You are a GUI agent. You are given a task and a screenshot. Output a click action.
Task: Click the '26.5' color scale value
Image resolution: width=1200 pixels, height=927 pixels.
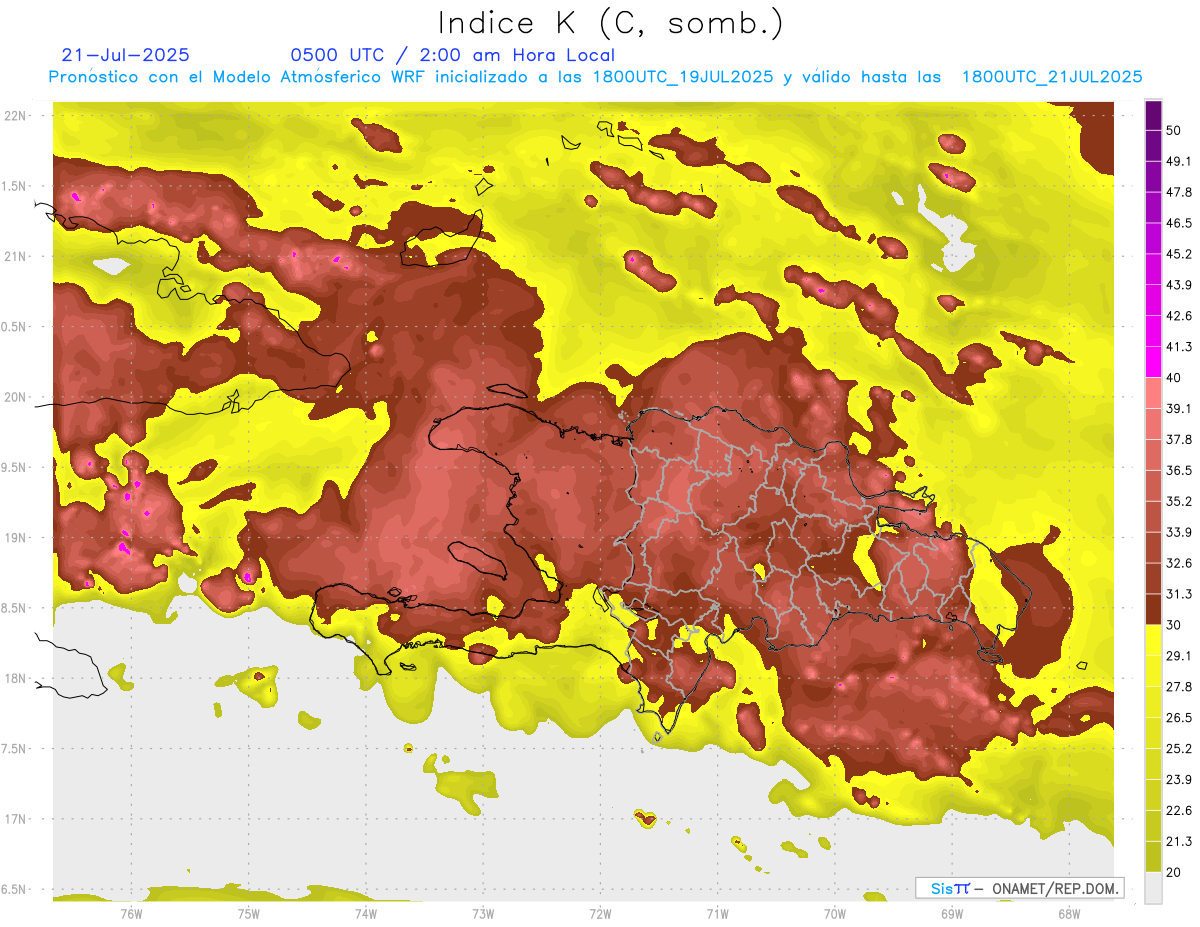pyautogui.click(x=1178, y=718)
